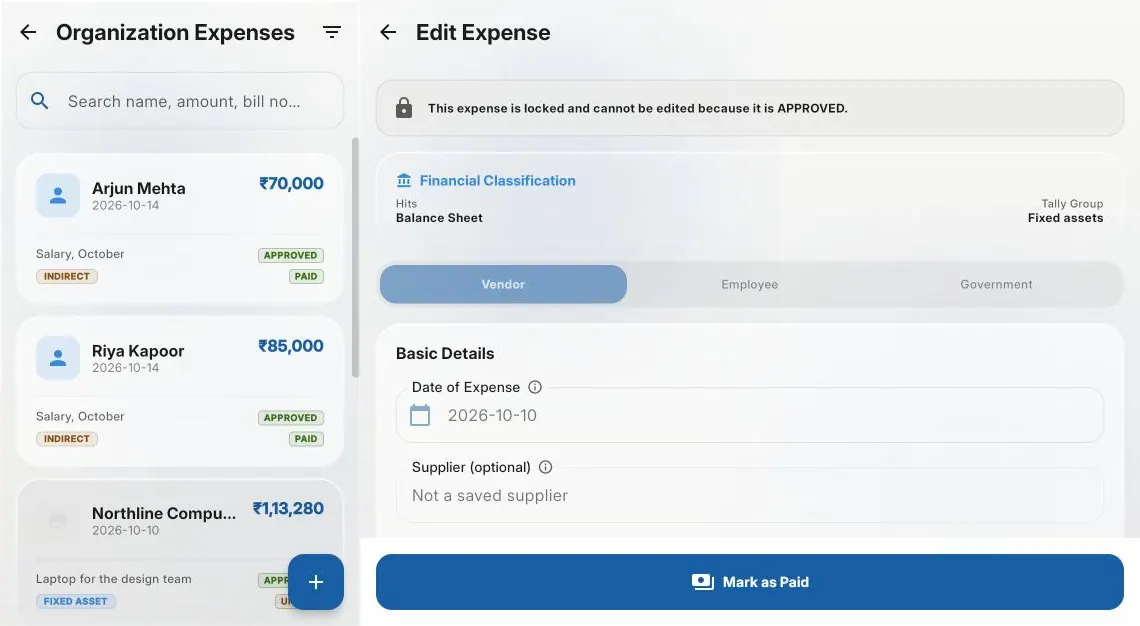
Task: Click PAID badge on Riya Kapoor card
Action: (305, 439)
